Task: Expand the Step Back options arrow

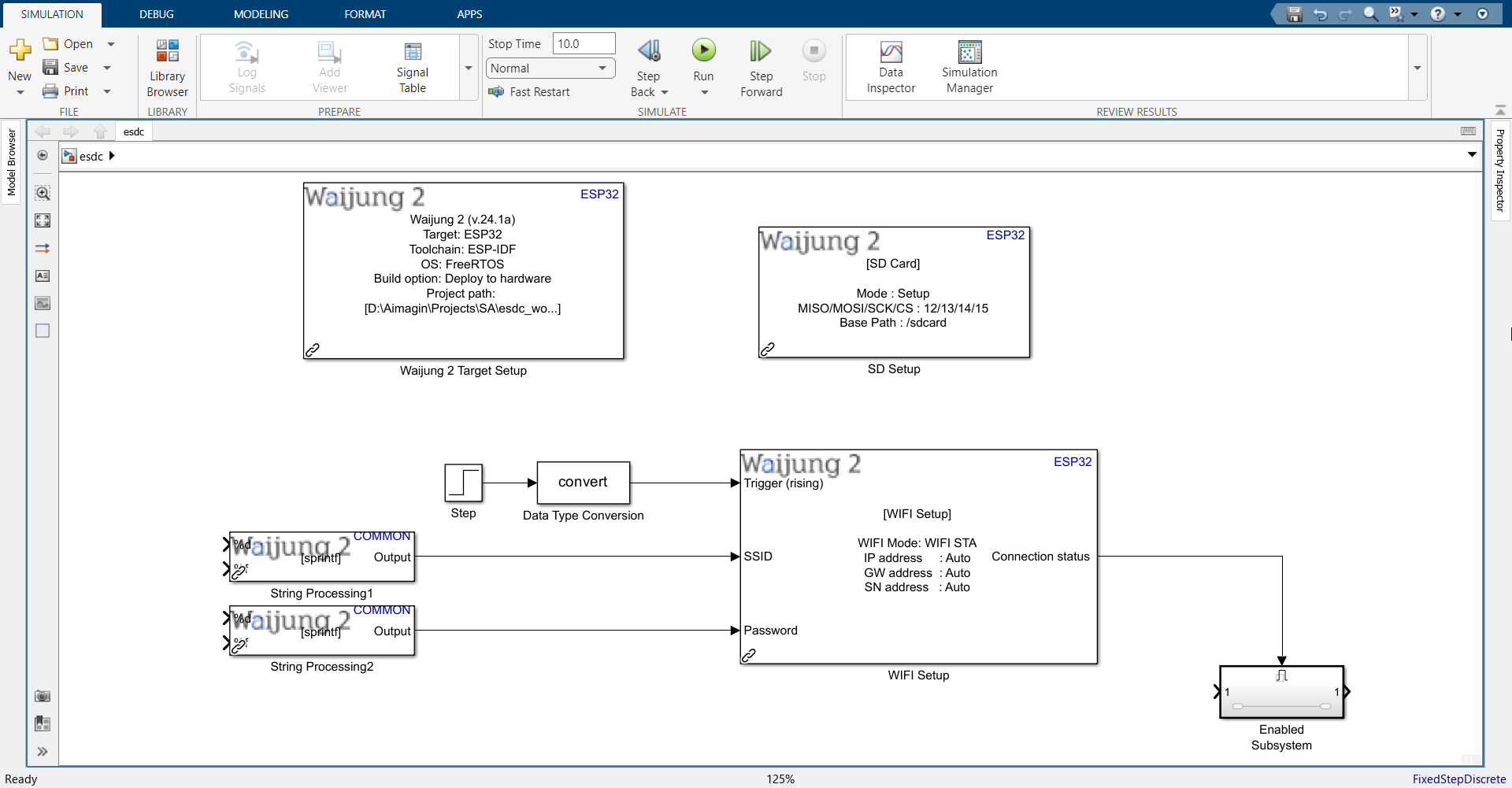Action: coord(665,92)
